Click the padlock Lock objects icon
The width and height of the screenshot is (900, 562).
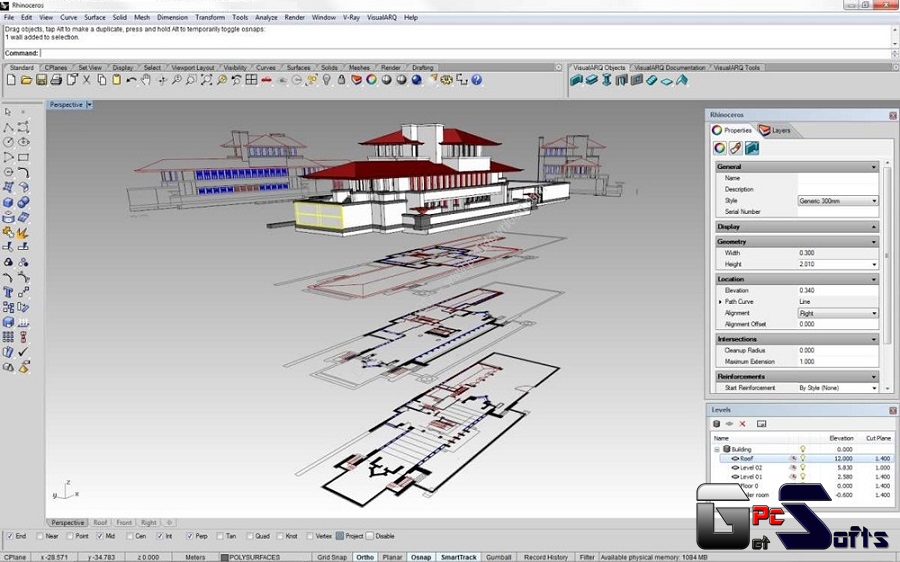(x=342, y=80)
